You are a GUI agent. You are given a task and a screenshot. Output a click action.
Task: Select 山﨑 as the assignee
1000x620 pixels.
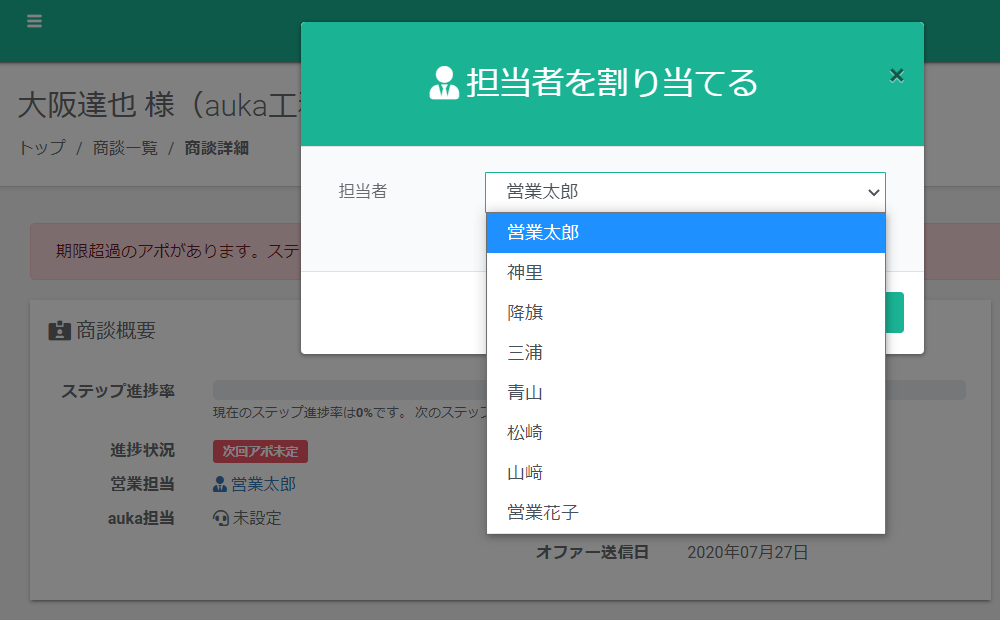(x=686, y=473)
